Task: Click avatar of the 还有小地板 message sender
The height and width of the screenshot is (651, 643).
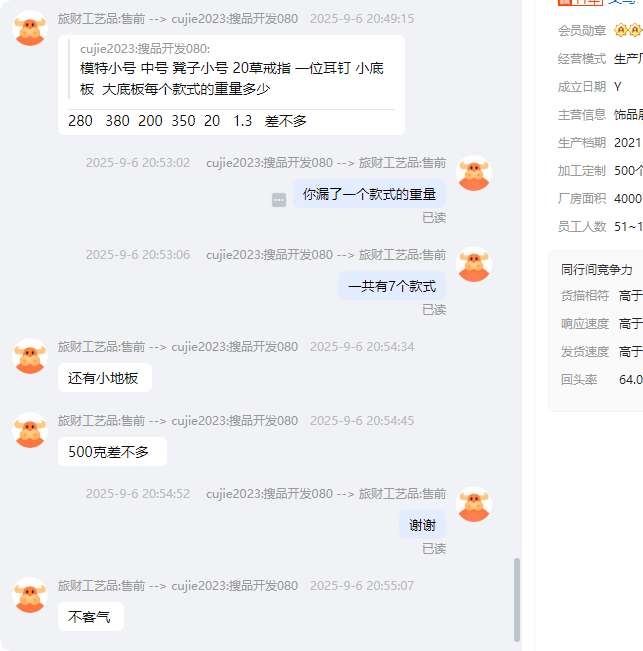Action: (x=30, y=356)
